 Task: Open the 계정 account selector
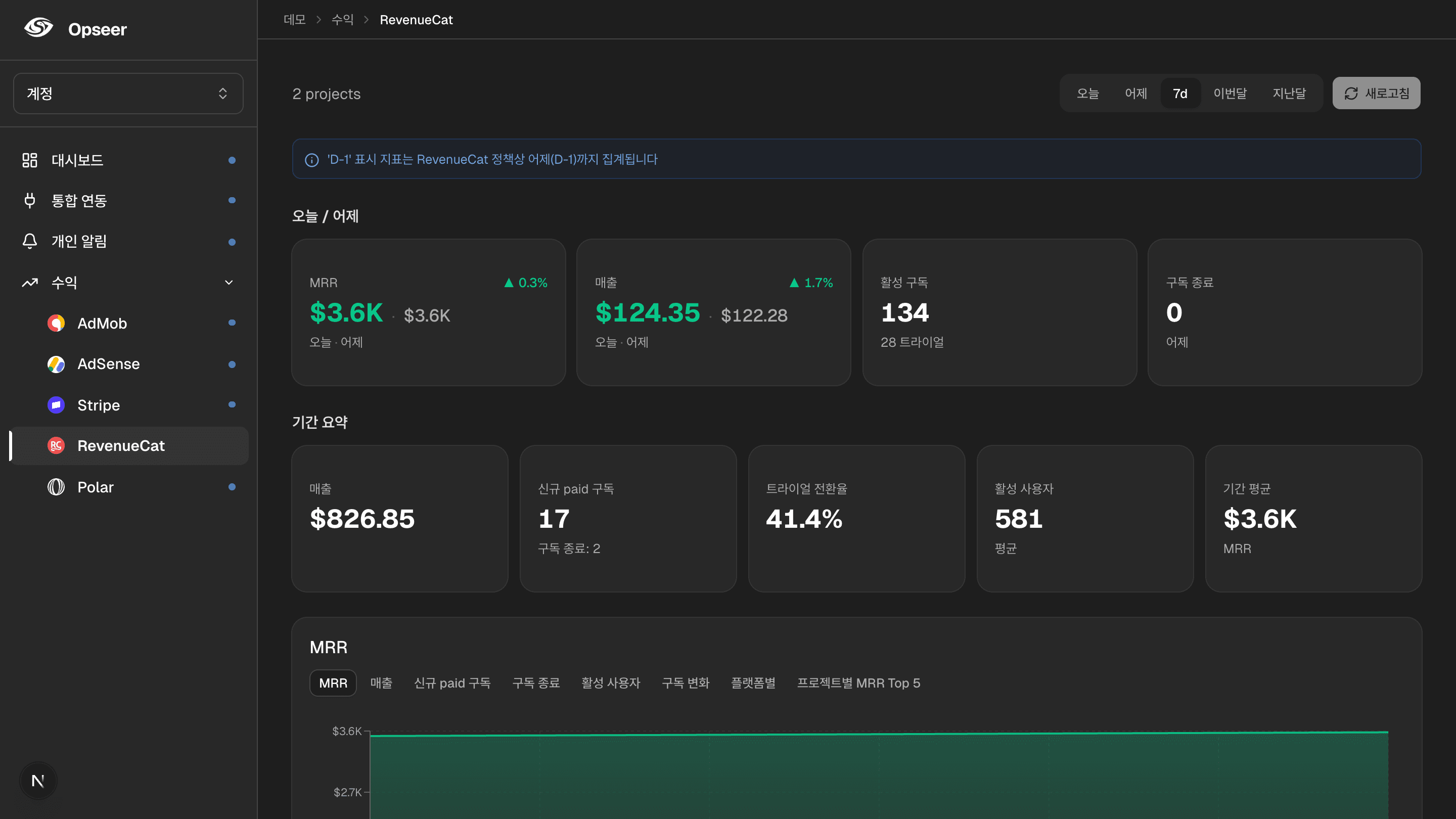tap(128, 93)
